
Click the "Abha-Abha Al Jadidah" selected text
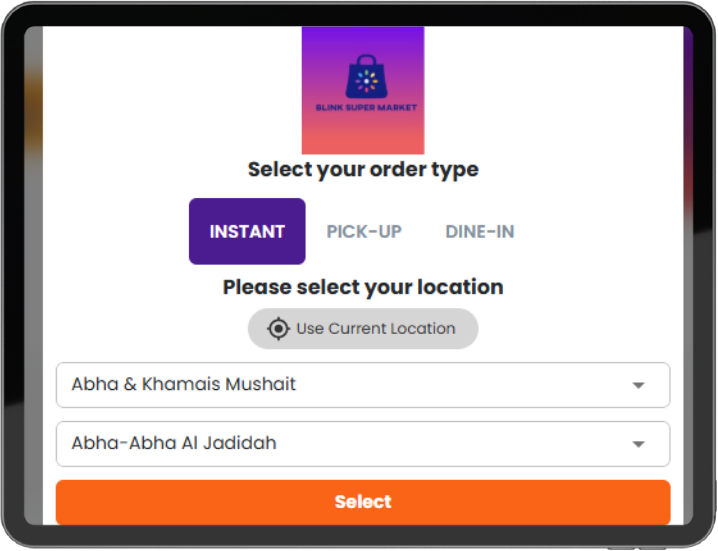[x=174, y=443]
